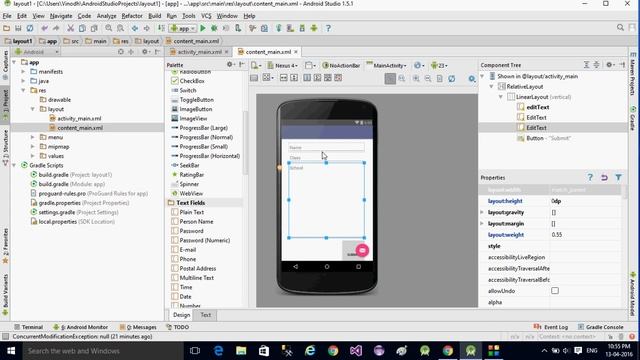Click the Debug app bug icon

(x=214, y=28)
